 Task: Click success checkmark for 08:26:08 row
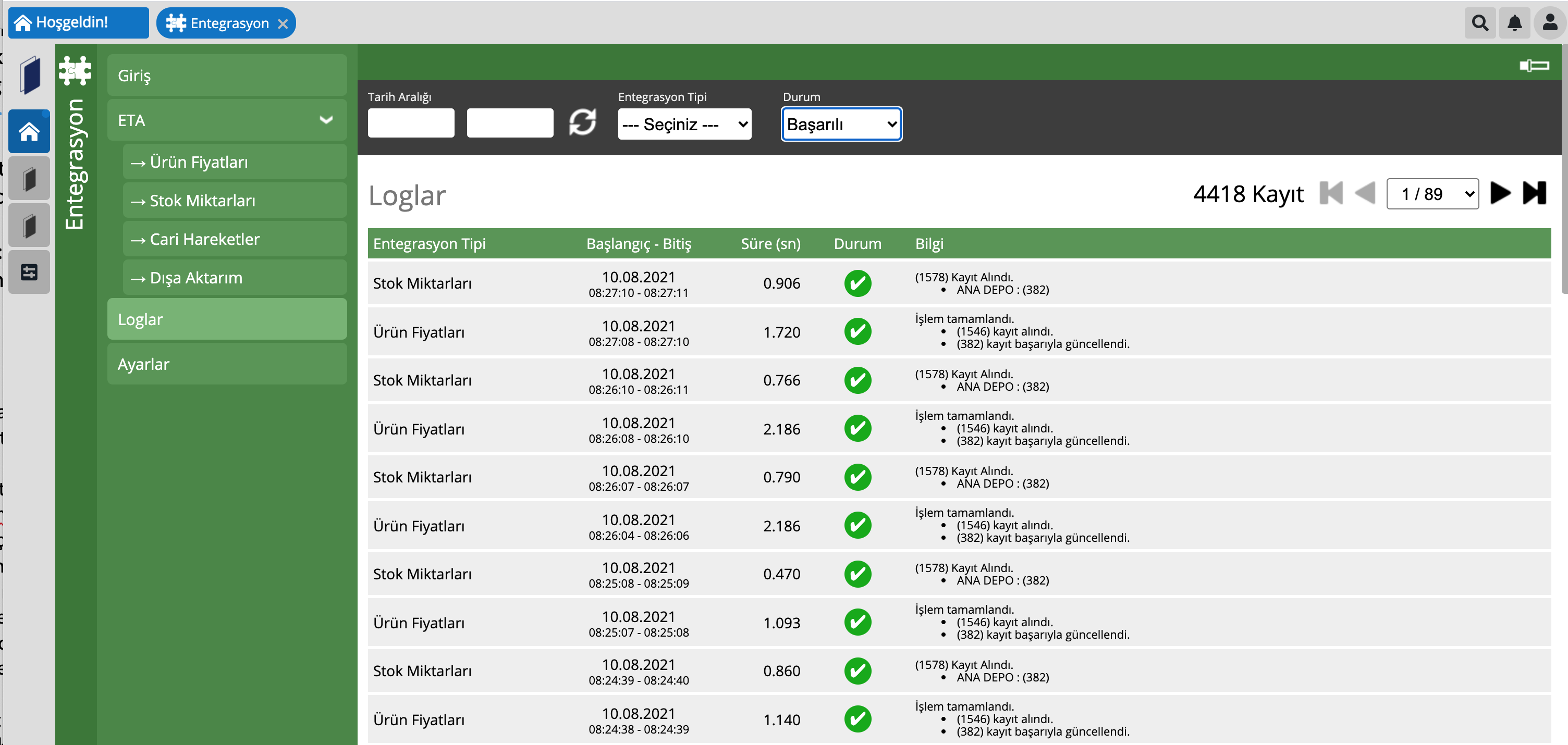click(x=857, y=429)
